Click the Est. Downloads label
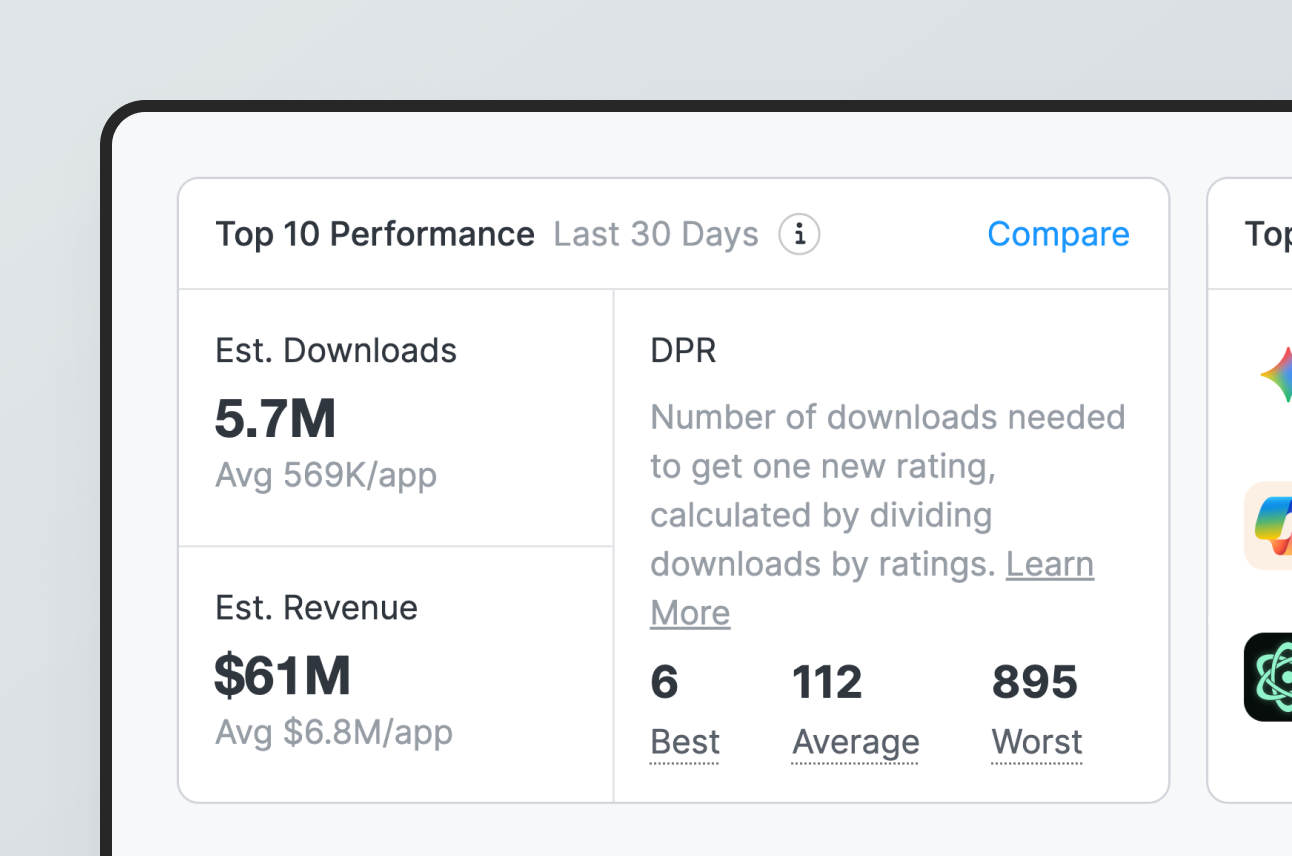This screenshot has height=856, width=1292. coord(336,351)
